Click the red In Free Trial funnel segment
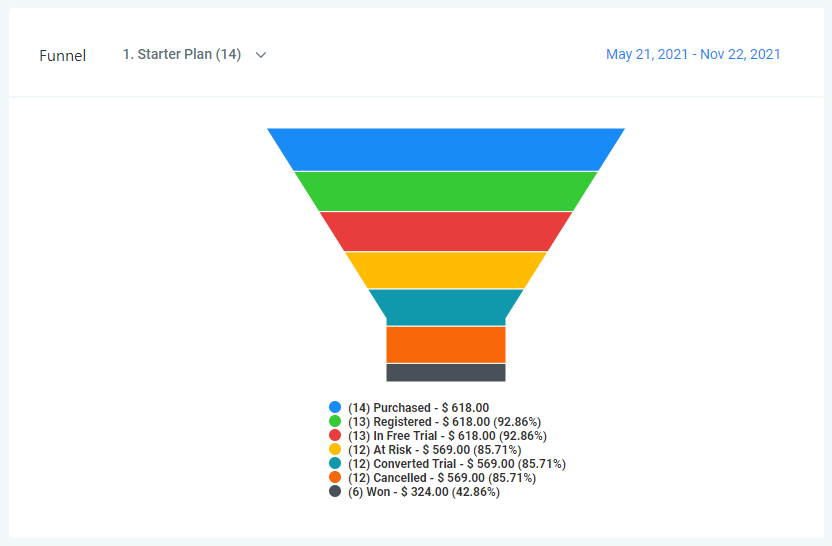The image size is (832, 546). (x=446, y=231)
